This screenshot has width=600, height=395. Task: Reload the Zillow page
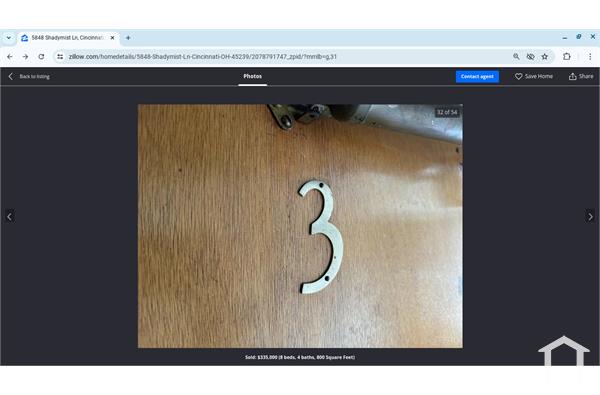tap(41, 57)
